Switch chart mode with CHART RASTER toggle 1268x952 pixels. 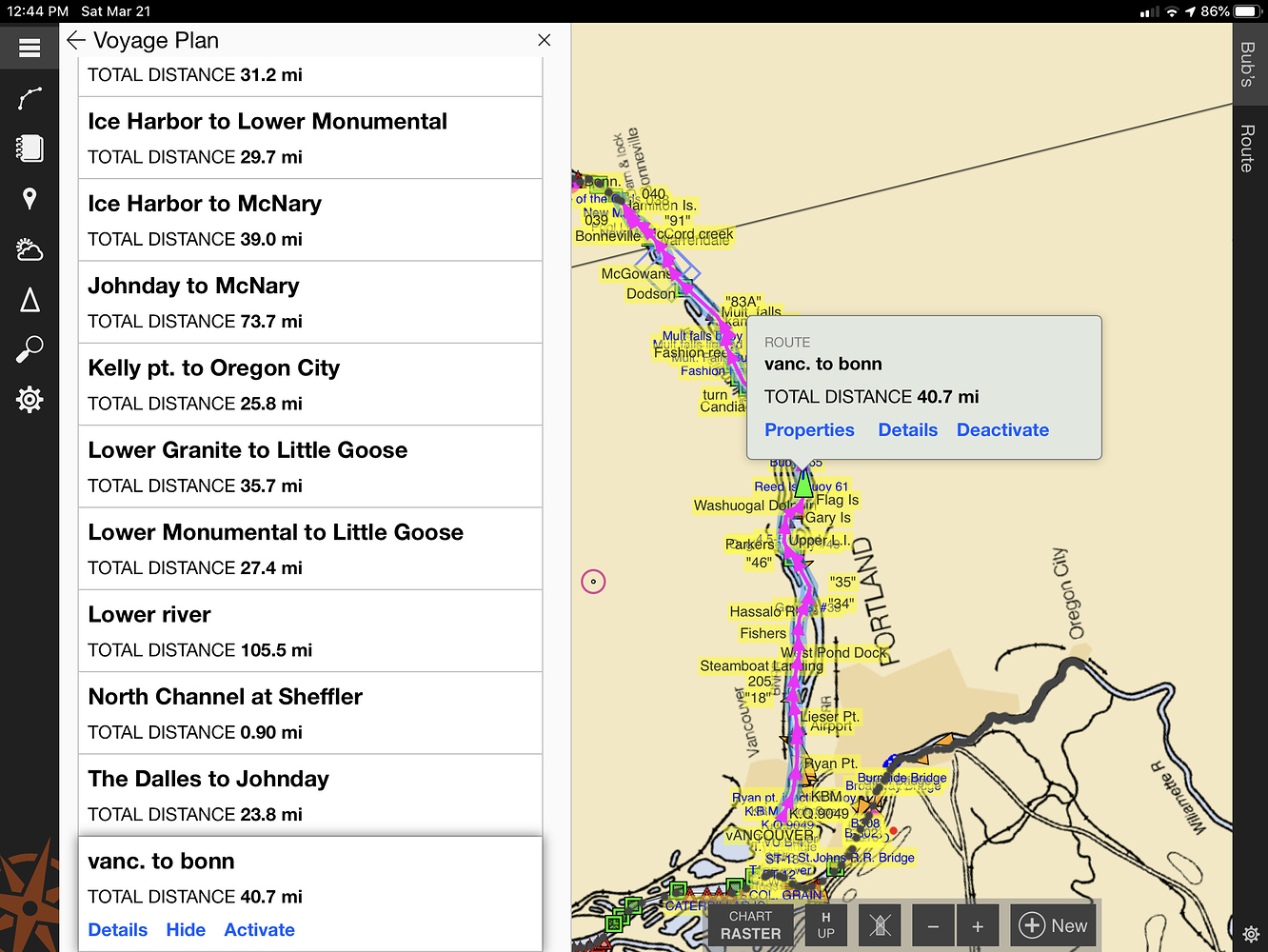pyautogui.click(x=750, y=924)
